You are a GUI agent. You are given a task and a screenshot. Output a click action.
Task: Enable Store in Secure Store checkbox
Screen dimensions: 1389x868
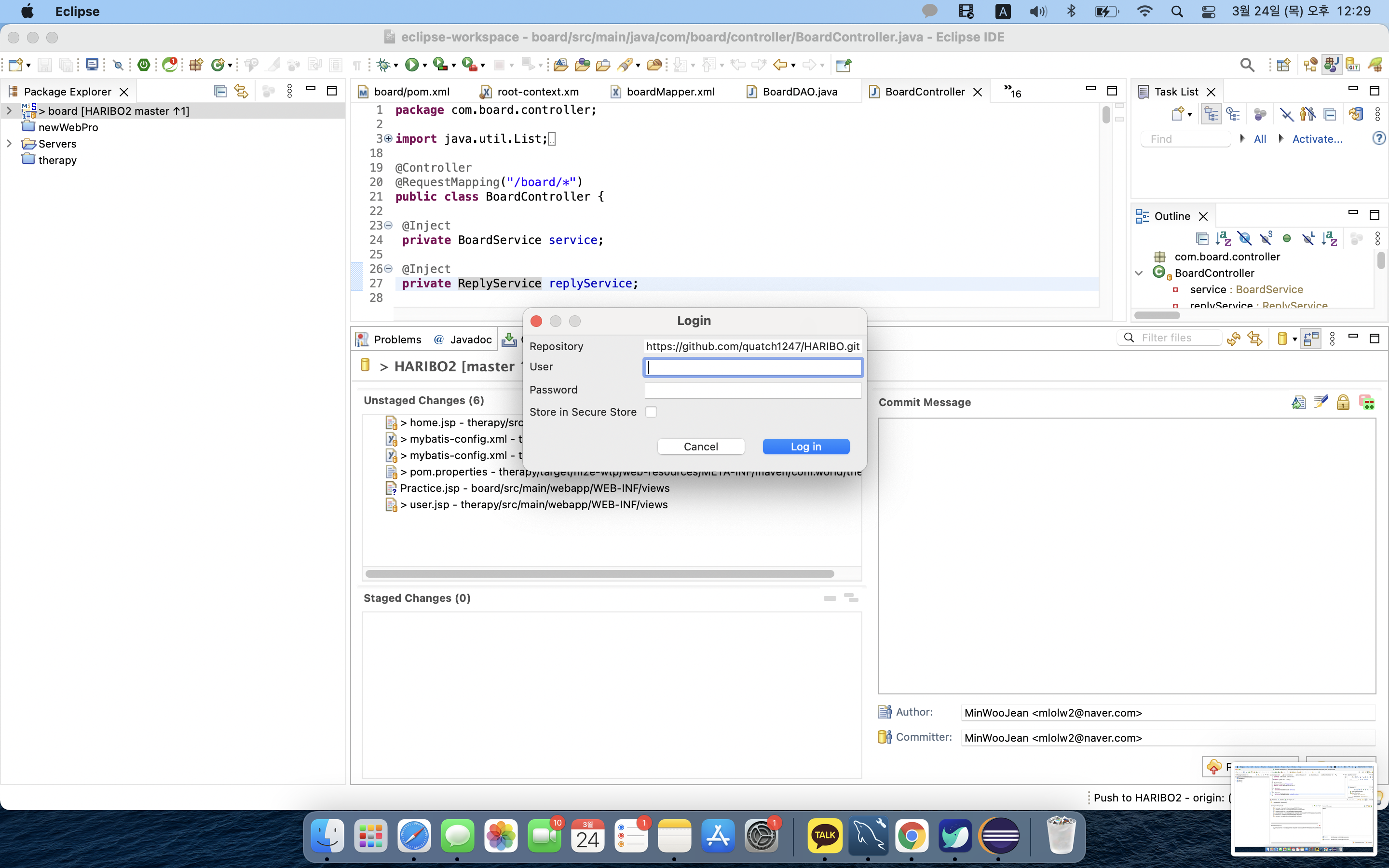651,412
